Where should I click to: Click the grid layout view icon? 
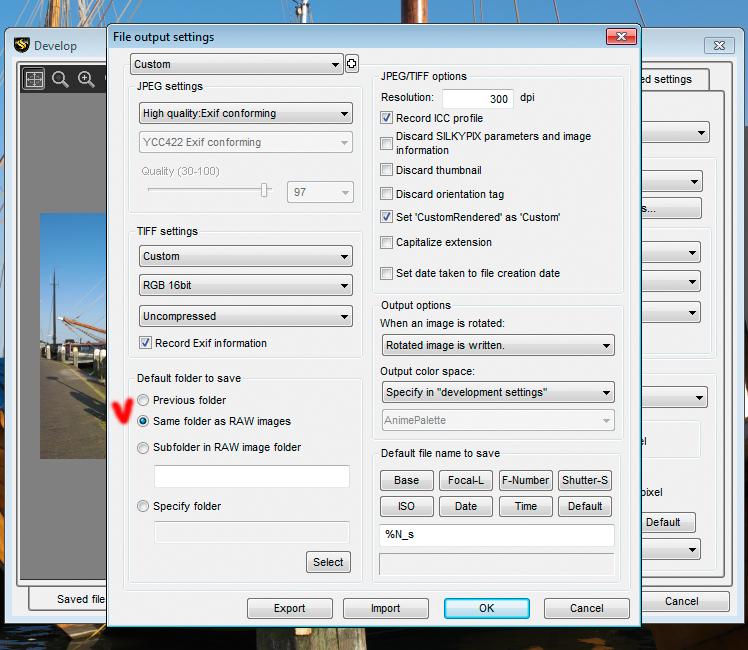tap(34, 79)
